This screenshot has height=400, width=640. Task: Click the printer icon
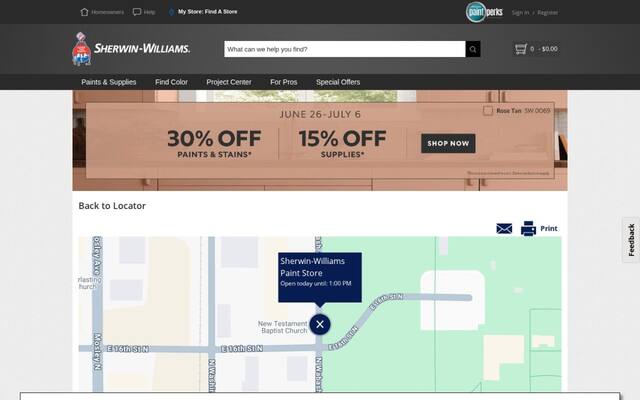[x=528, y=229]
